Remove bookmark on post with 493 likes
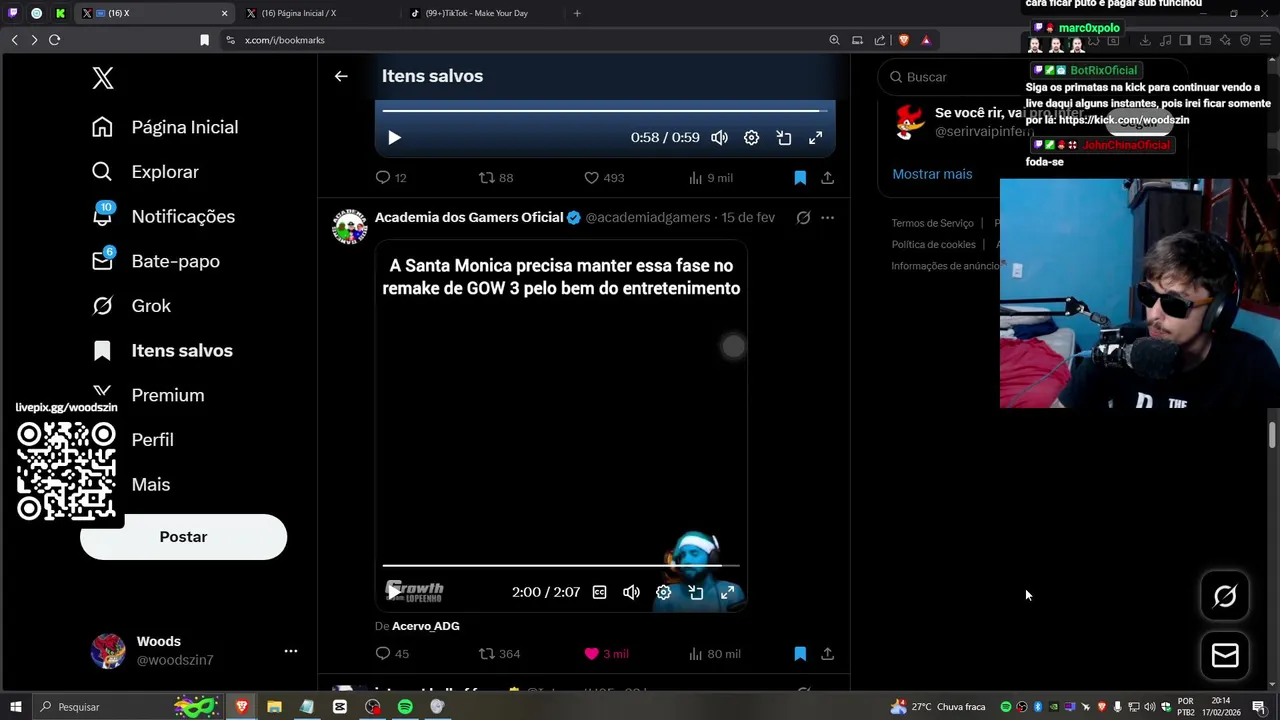The height and width of the screenshot is (720, 1280). point(800,178)
